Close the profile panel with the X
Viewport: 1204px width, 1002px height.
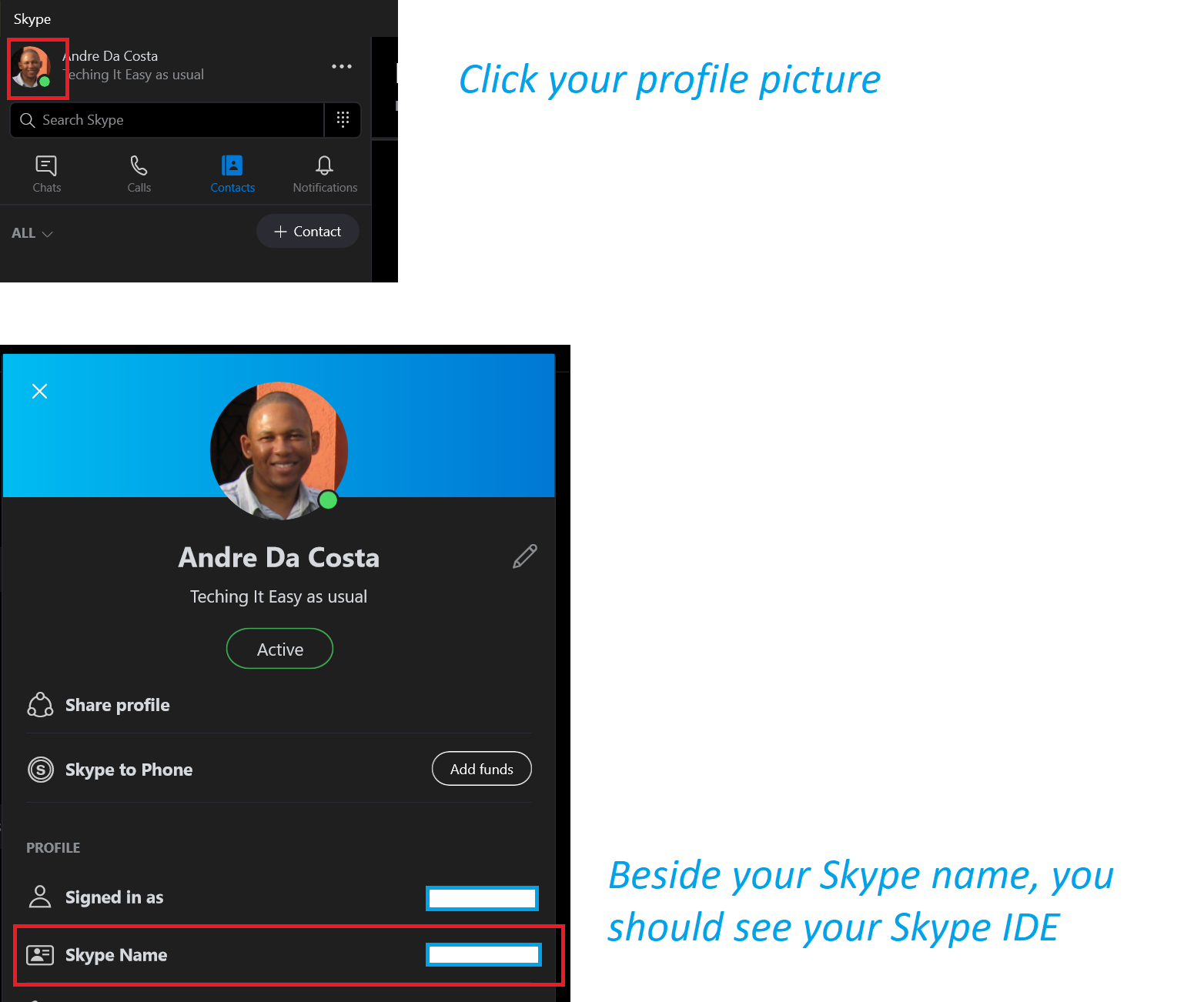click(40, 391)
